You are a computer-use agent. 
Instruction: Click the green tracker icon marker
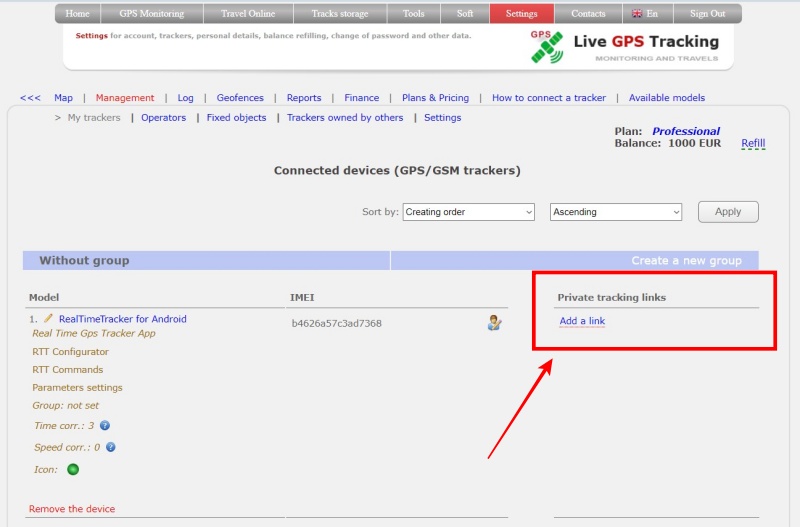coord(73,469)
